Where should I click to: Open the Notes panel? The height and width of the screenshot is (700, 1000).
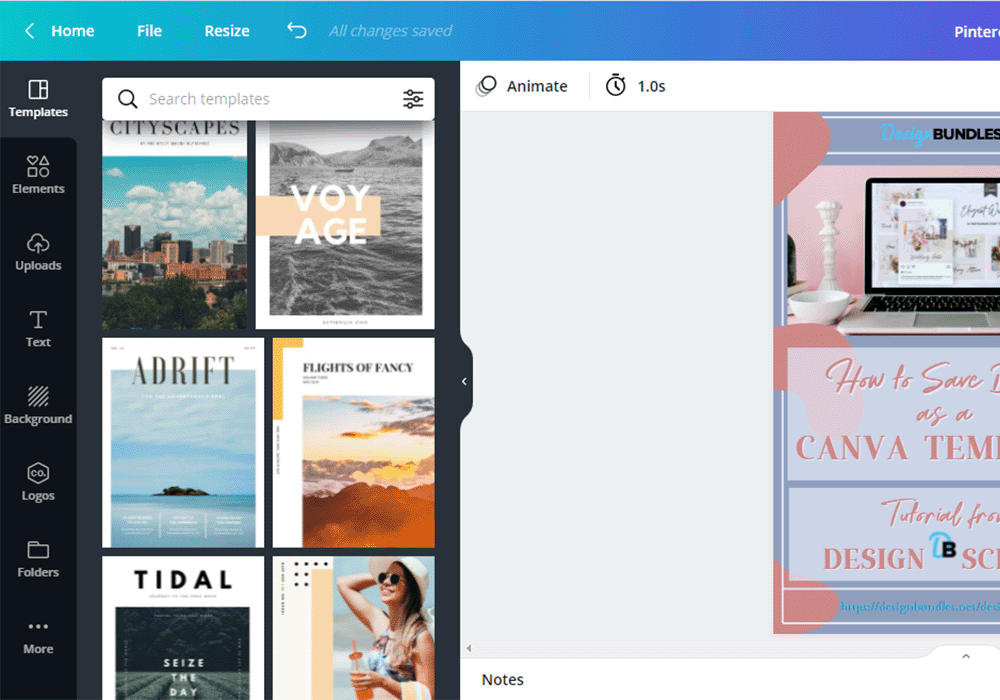point(503,680)
